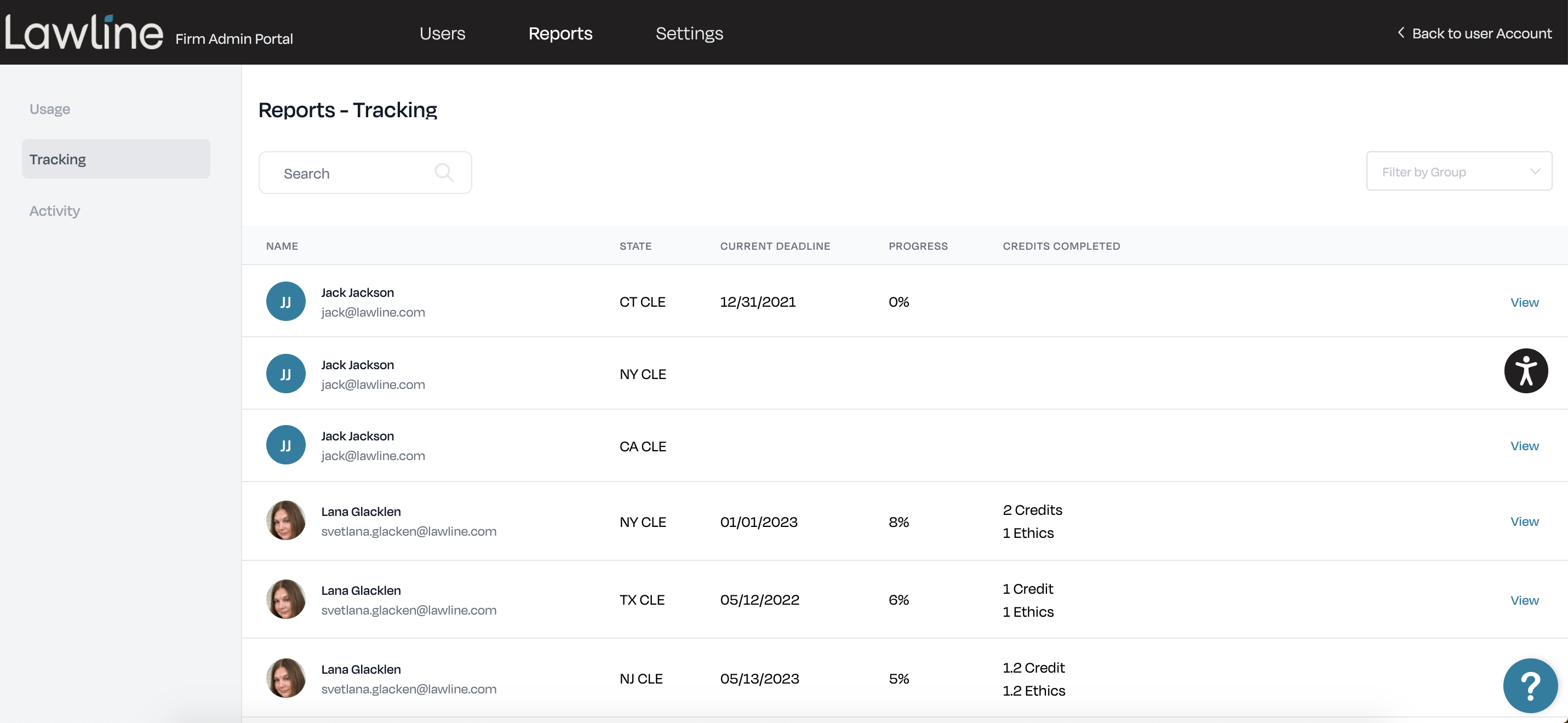Select the Settings top navigation tab

pos(689,32)
